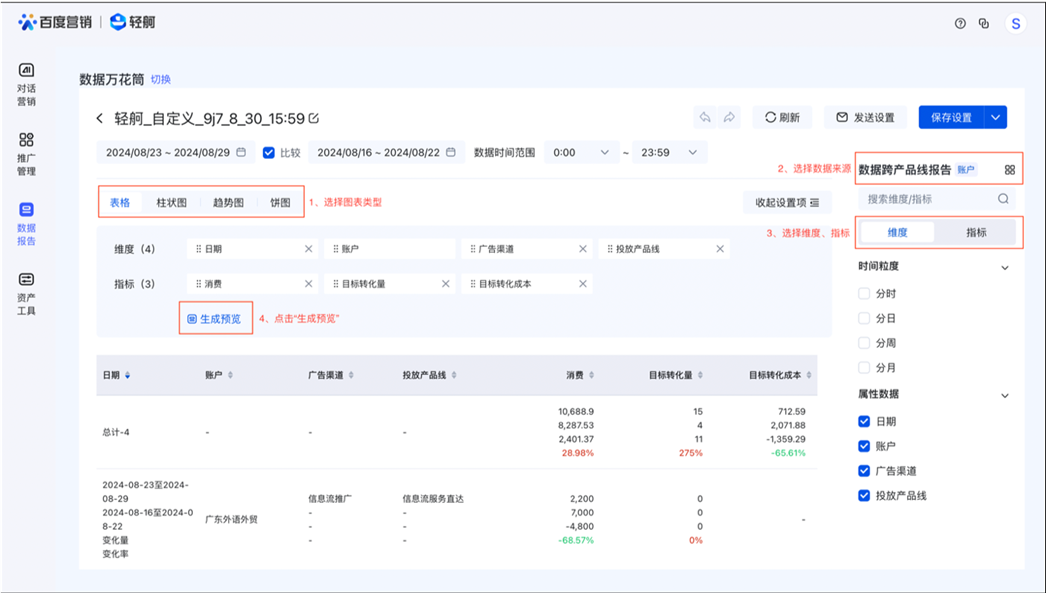1046x593 pixels.
Task: Open 对话营销 in the left sidebar
Action: tap(26, 83)
